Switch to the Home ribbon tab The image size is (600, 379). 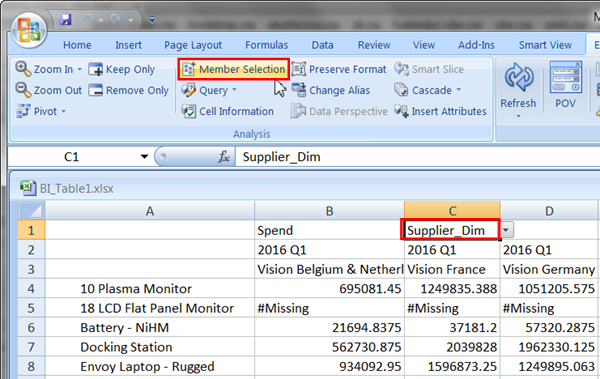[77, 45]
